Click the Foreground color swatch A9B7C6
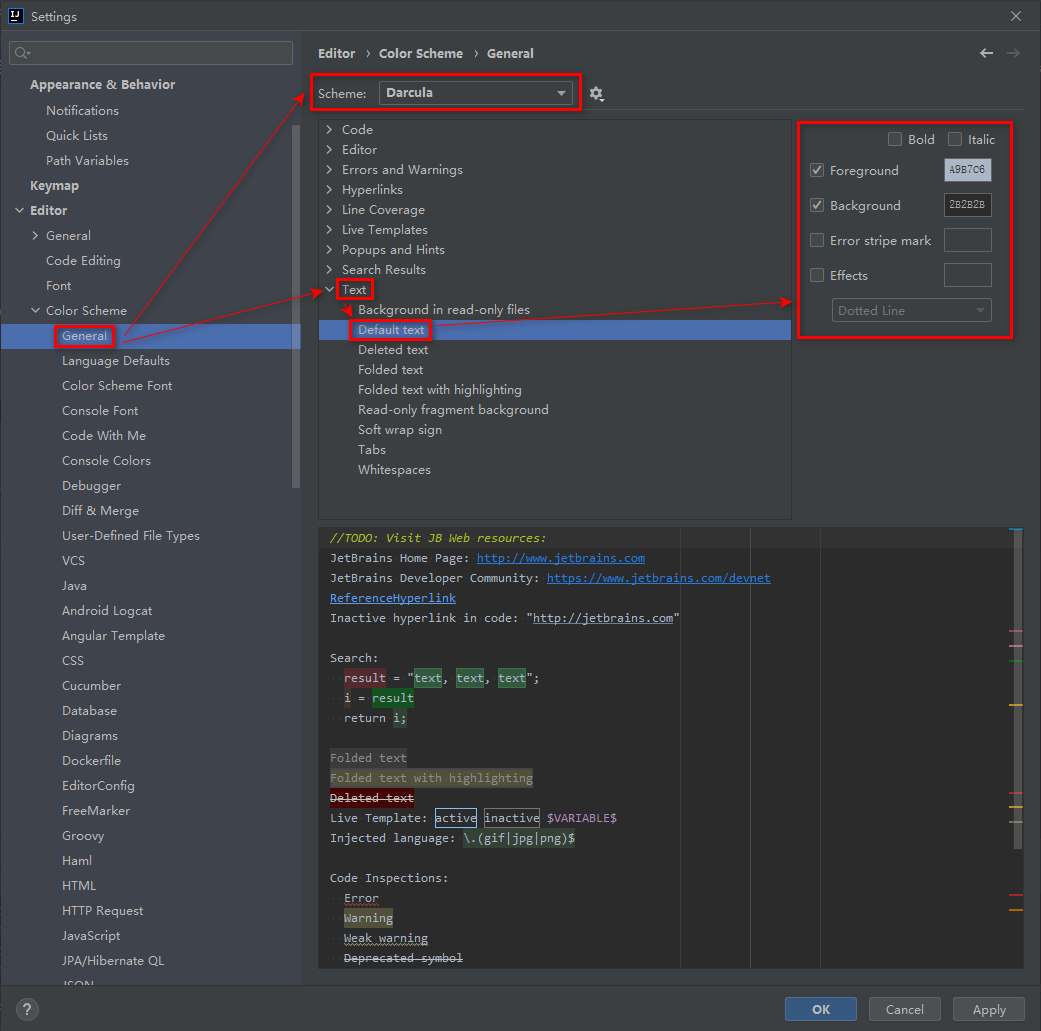This screenshot has width=1041, height=1031. point(967,170)
